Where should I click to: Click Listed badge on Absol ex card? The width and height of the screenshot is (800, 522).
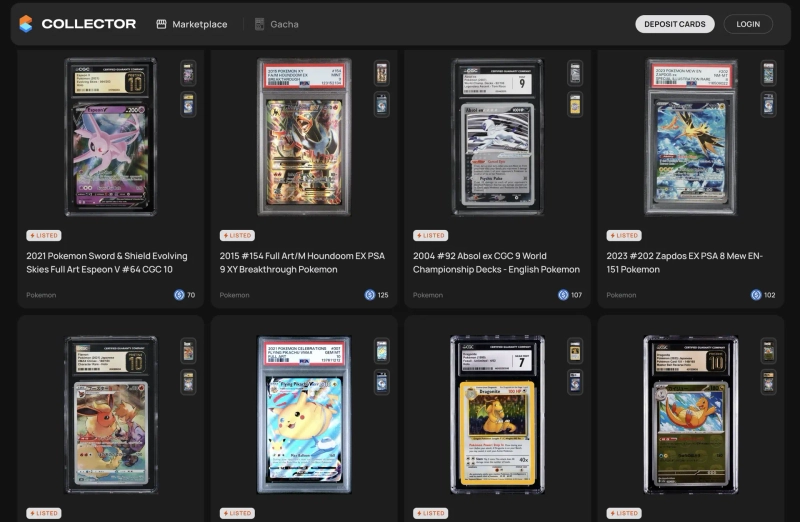coord(431,235)
